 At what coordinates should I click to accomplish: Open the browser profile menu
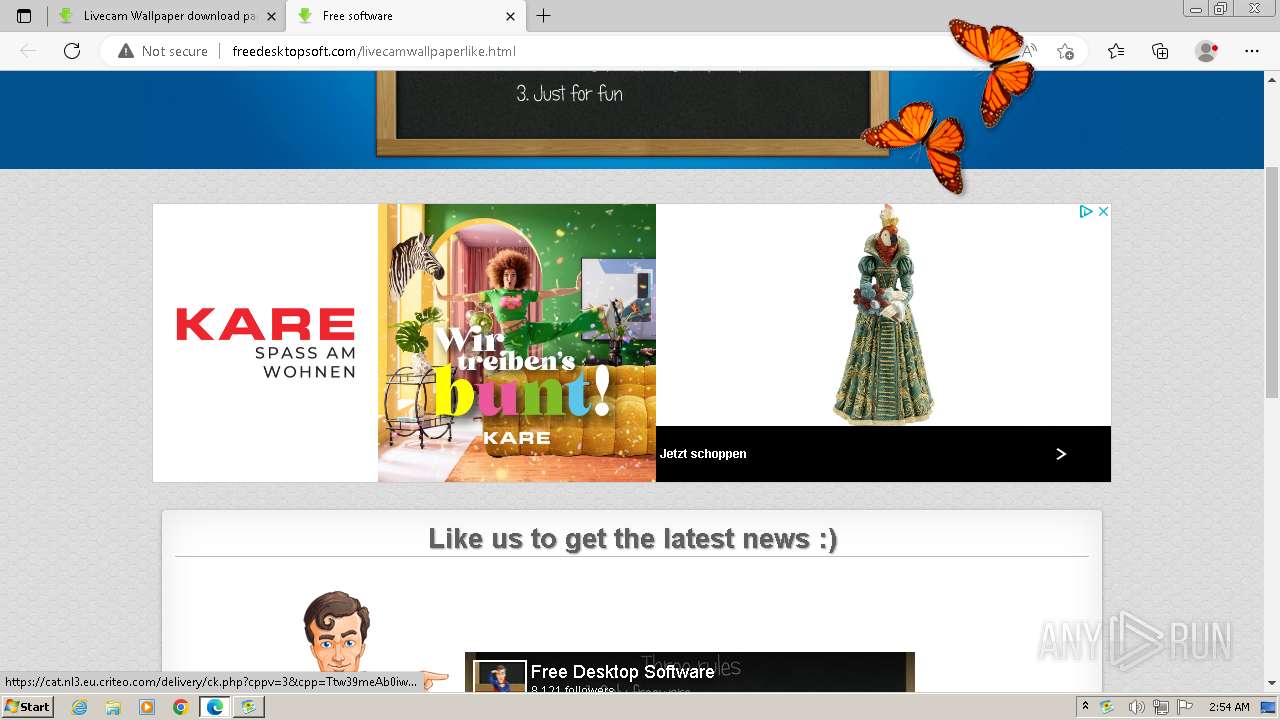[1207, 51]
